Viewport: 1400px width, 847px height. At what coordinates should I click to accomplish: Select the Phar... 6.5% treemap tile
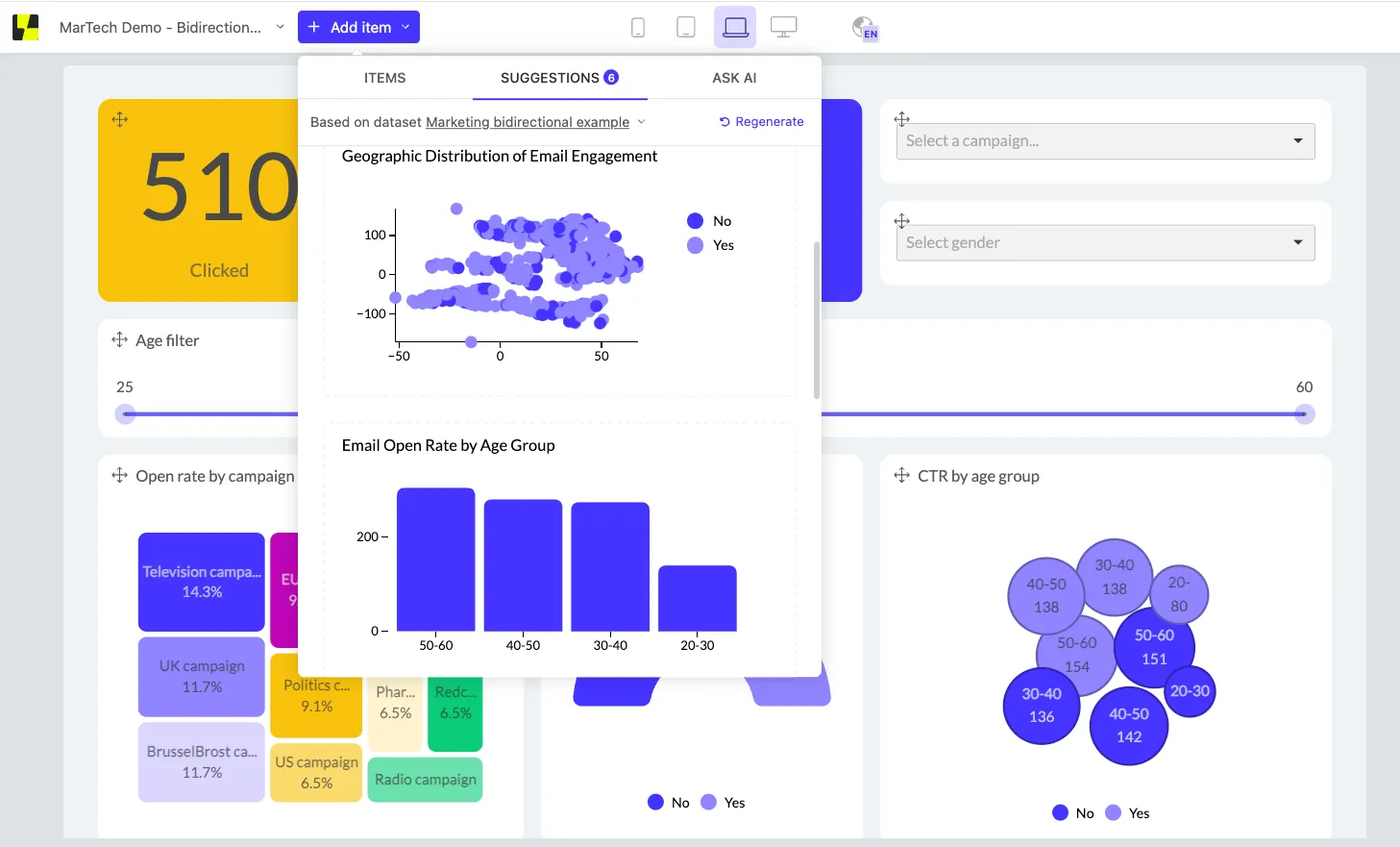395,712
